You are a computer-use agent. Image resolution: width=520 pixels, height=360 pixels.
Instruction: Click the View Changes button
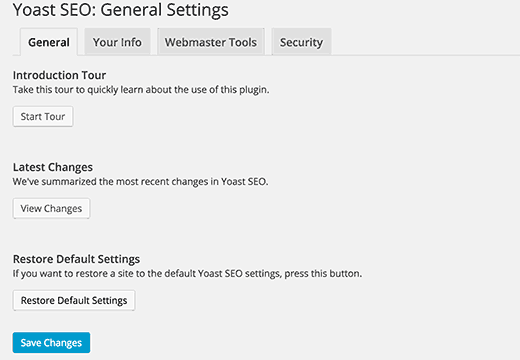pos(51,208)
